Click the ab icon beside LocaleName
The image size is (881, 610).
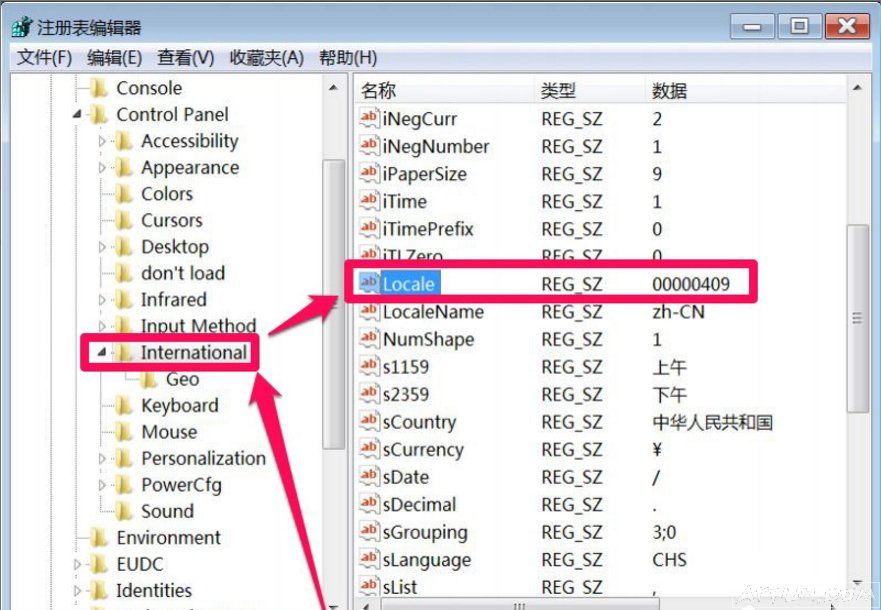click(x=368, y=312)
